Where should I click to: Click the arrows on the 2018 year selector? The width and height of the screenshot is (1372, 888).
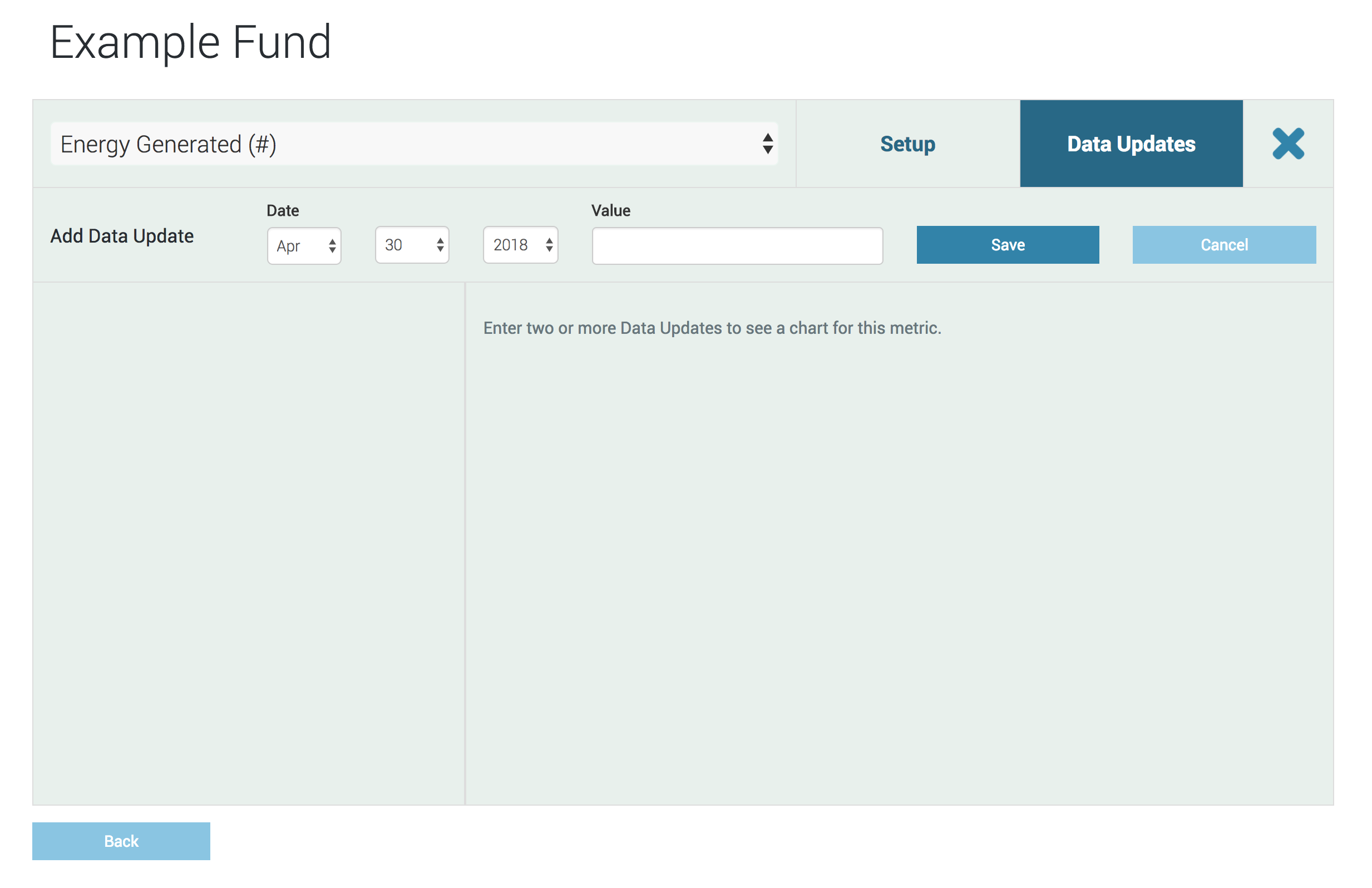(549, 245)
